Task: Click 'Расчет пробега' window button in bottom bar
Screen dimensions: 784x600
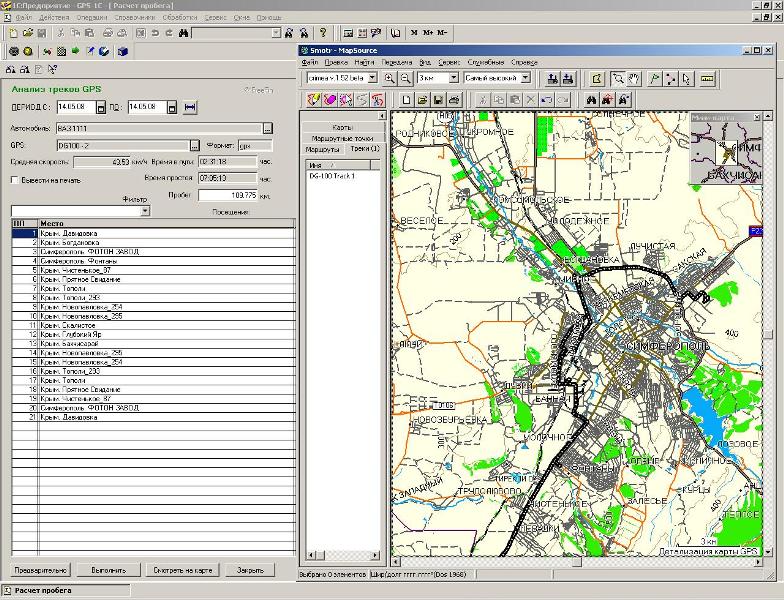Action: [66, 590]
